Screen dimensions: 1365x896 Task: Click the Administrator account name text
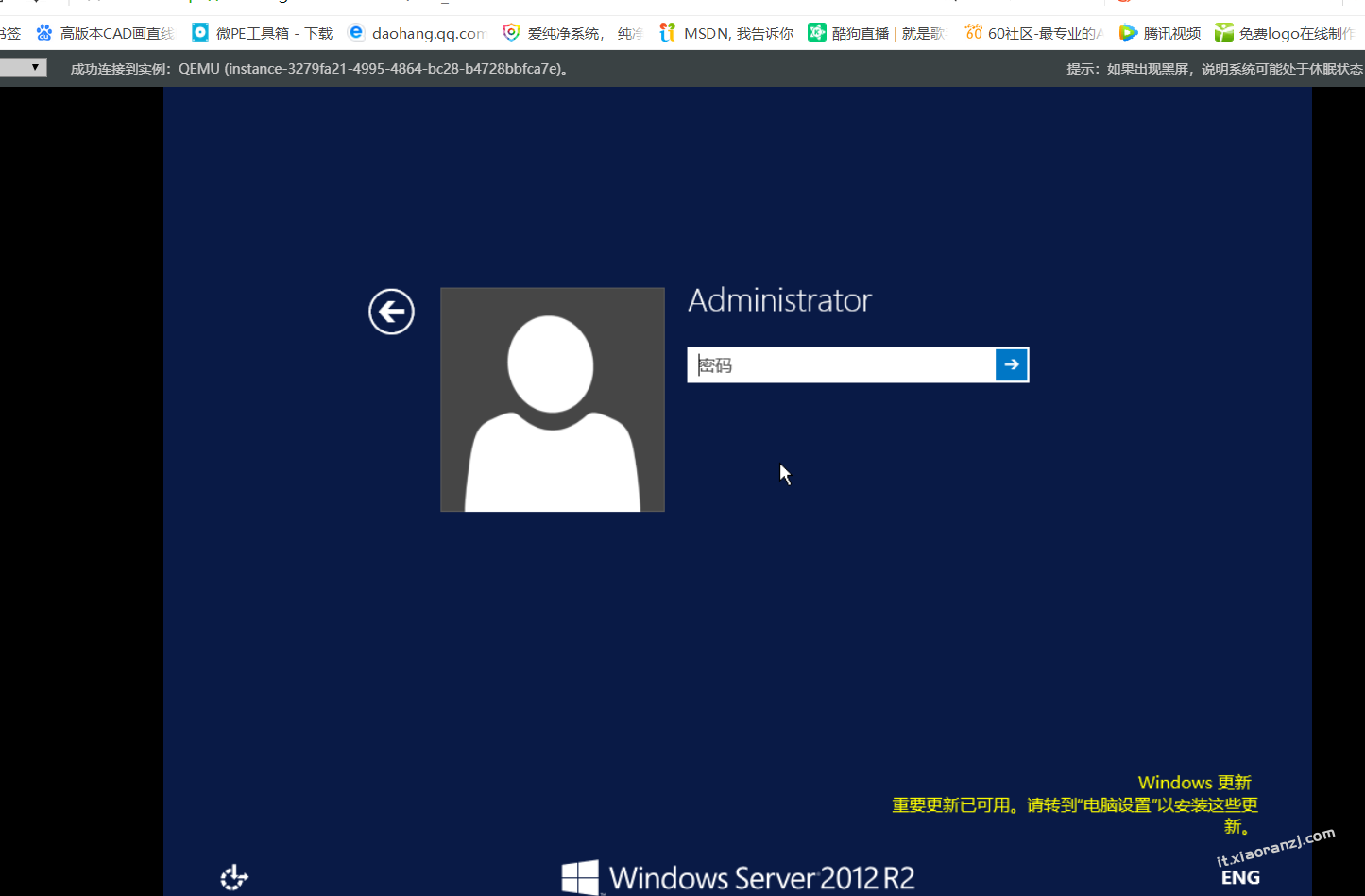click(779, 300)
